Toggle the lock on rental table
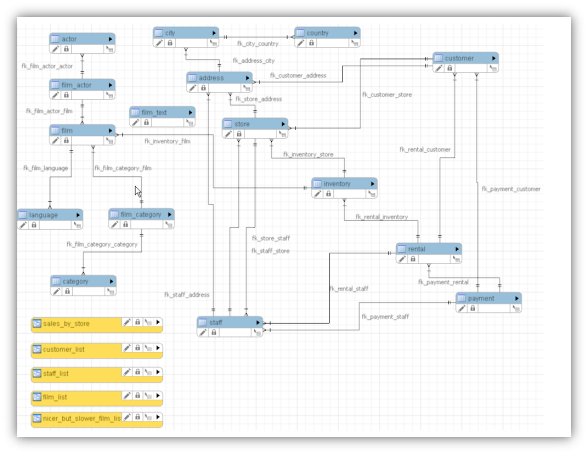Image resolution: width=588 pixels, height=454 pixels. 413,259
